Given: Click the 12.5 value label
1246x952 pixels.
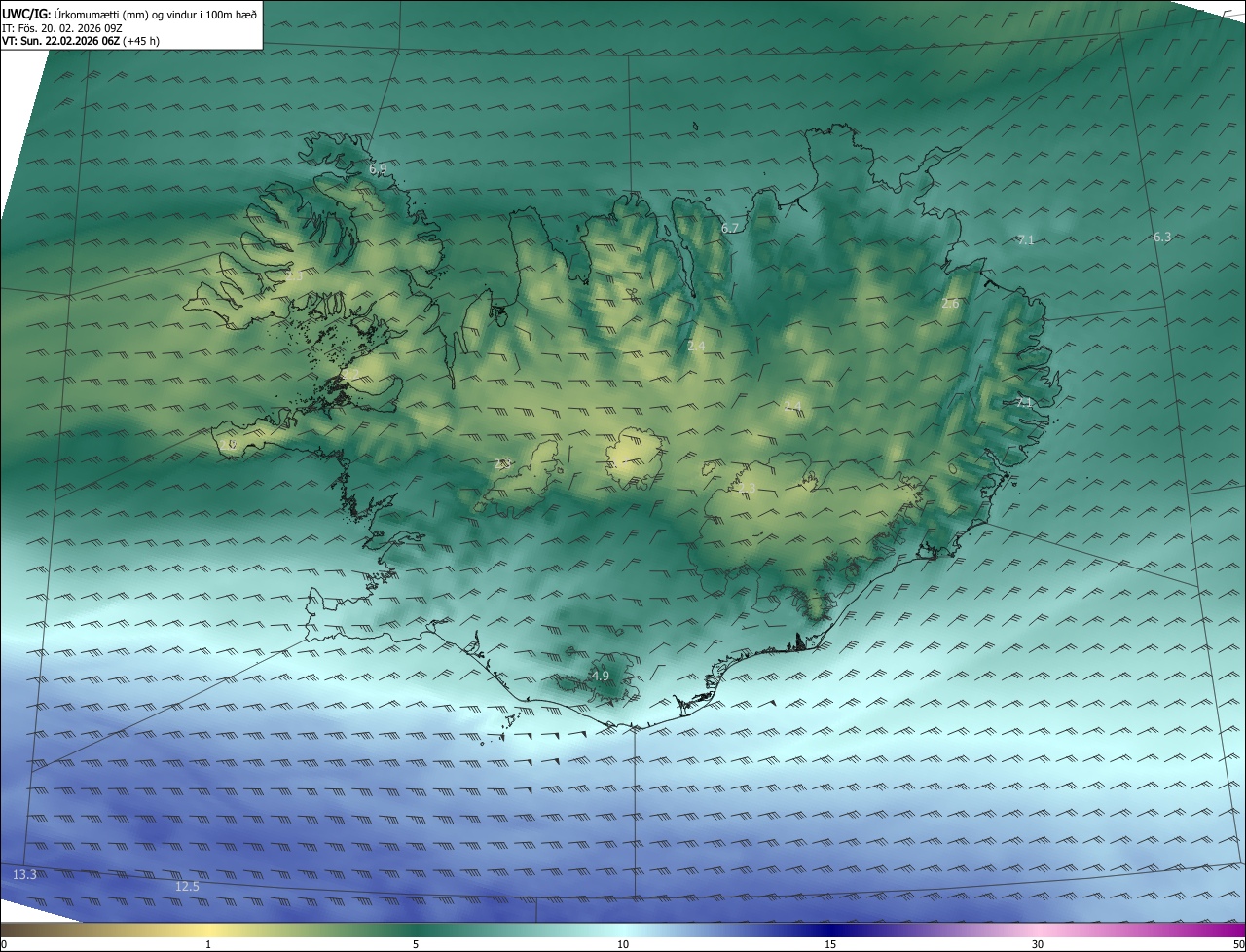Looking at the screenshot, I should pos(187,886).
